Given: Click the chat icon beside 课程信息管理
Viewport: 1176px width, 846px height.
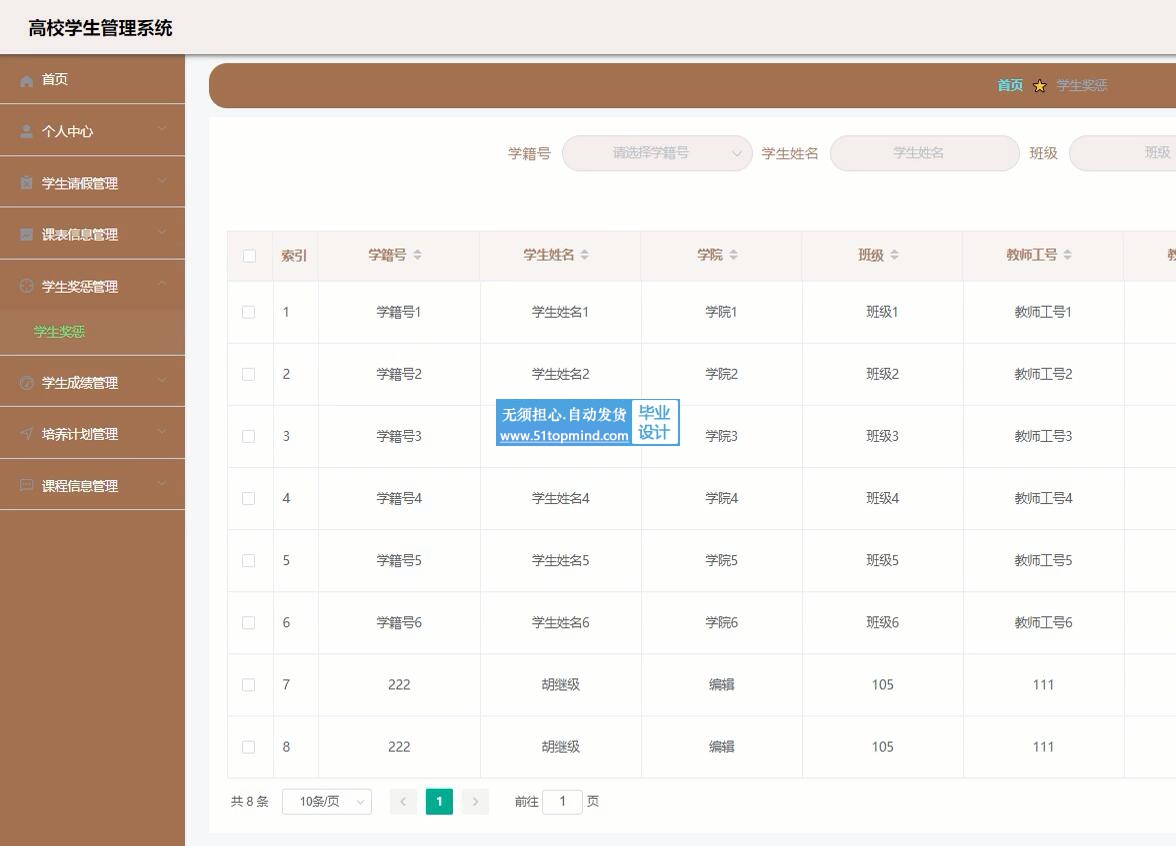Looking at the screenshot, I should [x=26, y=485].
